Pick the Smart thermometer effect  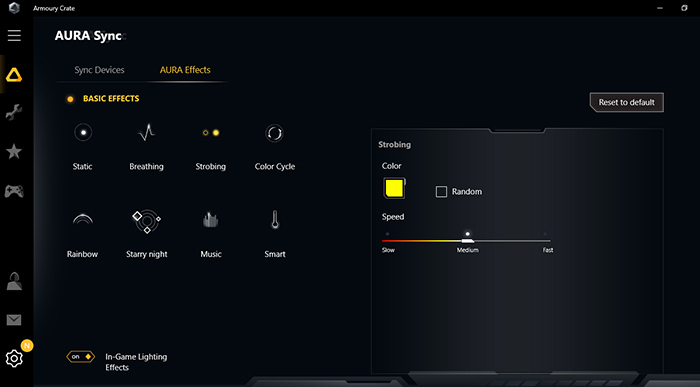point(275,220)
